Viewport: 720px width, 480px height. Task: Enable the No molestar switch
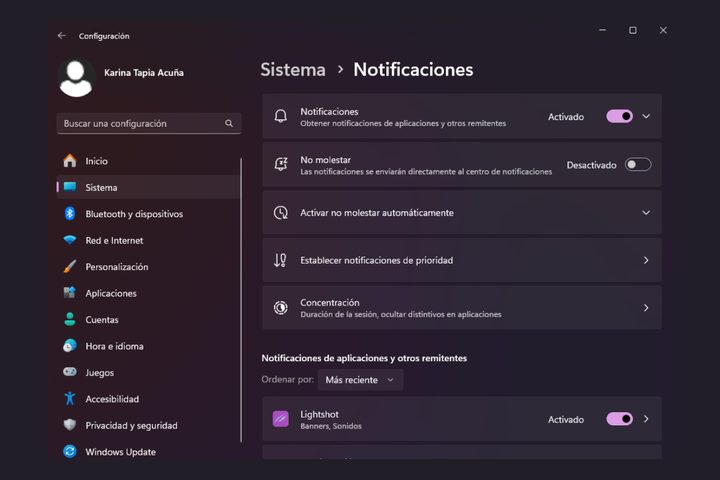[x=637, y=165]
